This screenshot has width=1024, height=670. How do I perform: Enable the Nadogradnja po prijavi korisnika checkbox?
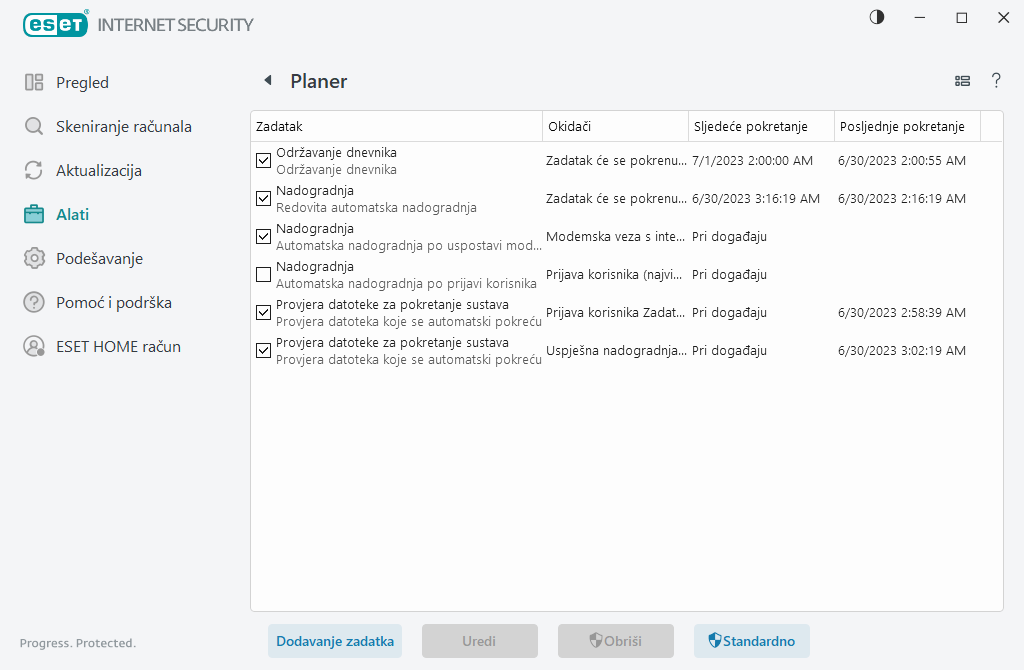pyautogui.click(x=264, y=274)
